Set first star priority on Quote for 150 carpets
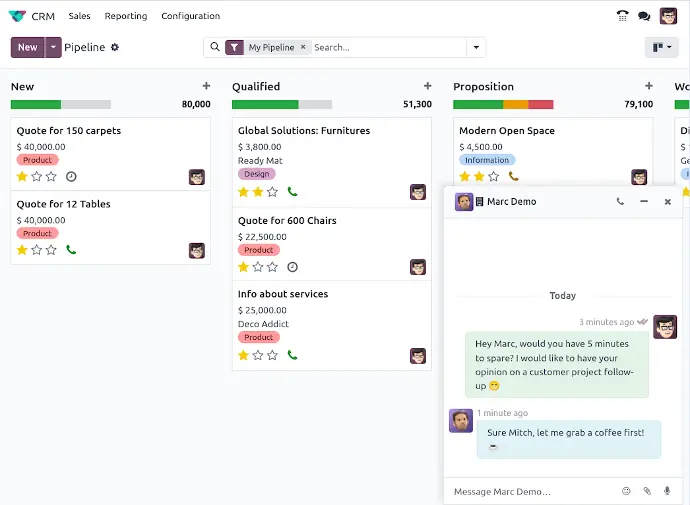This screenshot has height=505, width=690. [x=22, y=177]
